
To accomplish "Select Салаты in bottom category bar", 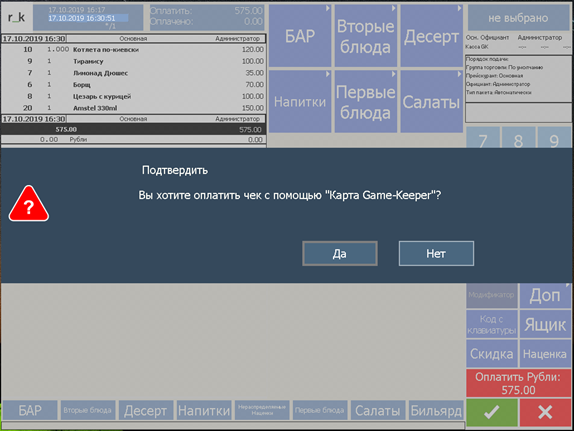I will (378, 410).
